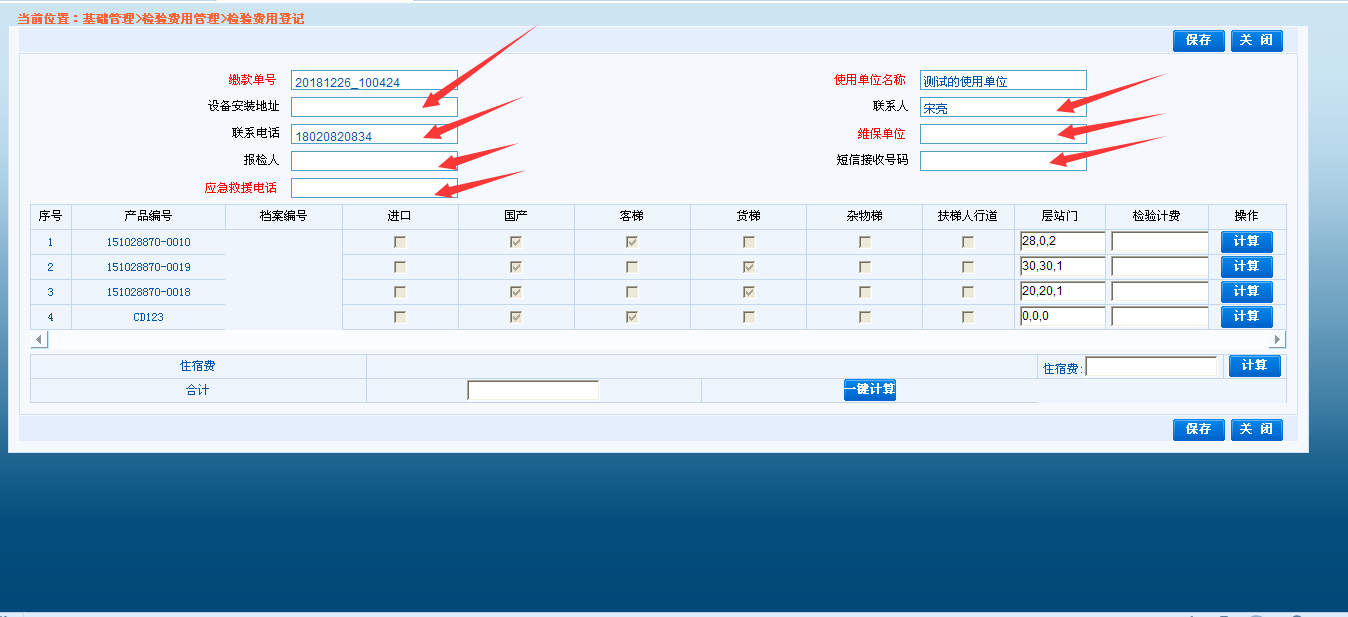Click the 一键计算 button
Image resolution: width=1348 pixels, height=617 pixels.
(869, 390)
